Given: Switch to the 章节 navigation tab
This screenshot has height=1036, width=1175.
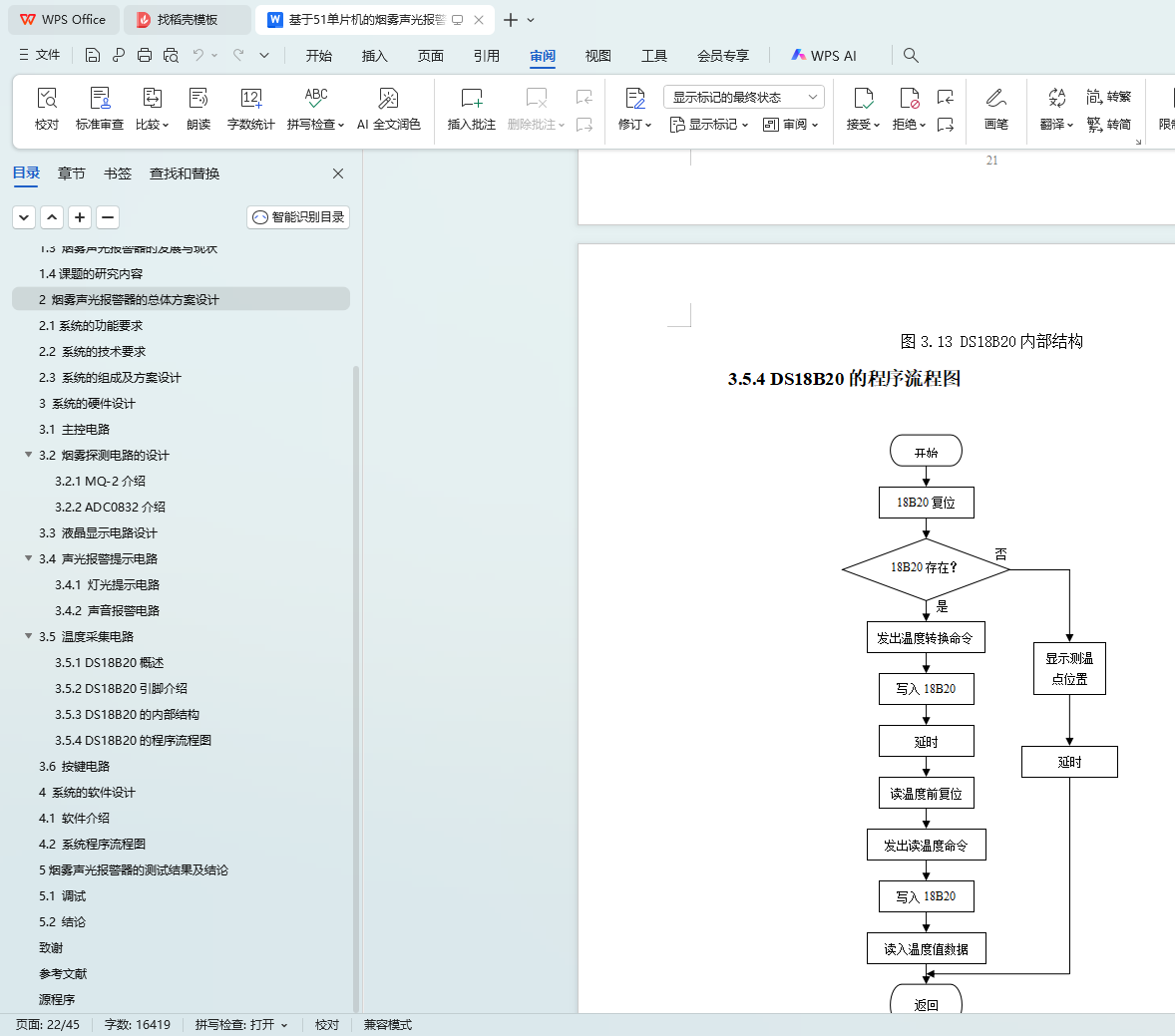Looking at the screenshot, I should coord(71,173).
